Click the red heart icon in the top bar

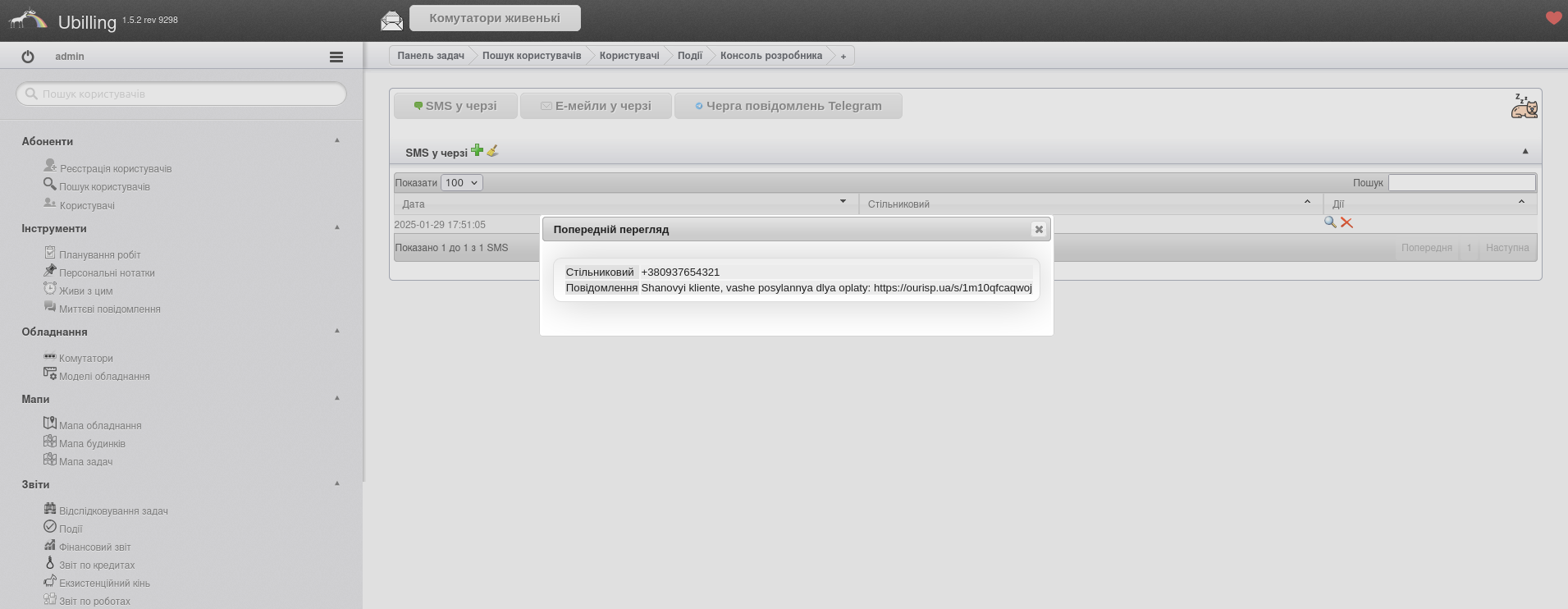click(1553, 18)
